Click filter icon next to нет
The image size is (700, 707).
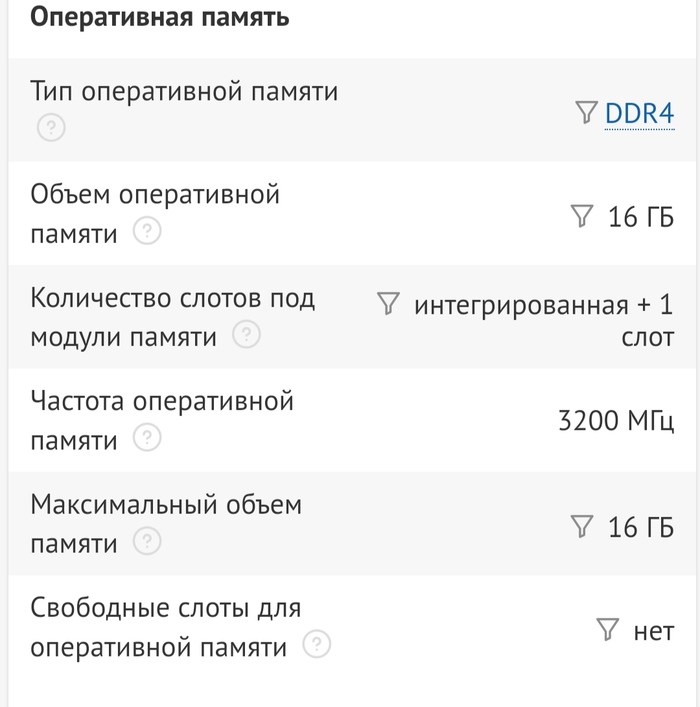coord(607,630)
